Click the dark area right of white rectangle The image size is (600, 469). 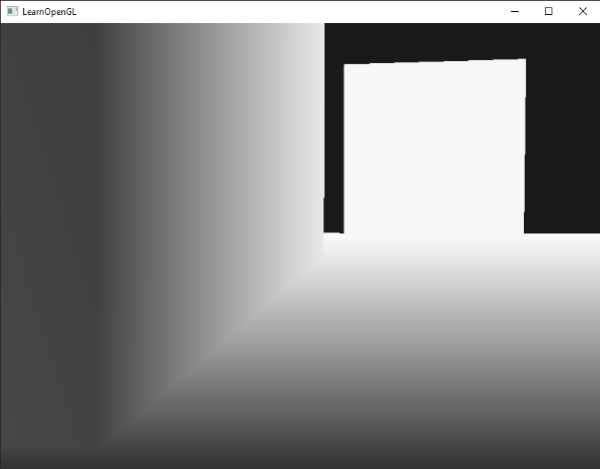click(561, 140)
